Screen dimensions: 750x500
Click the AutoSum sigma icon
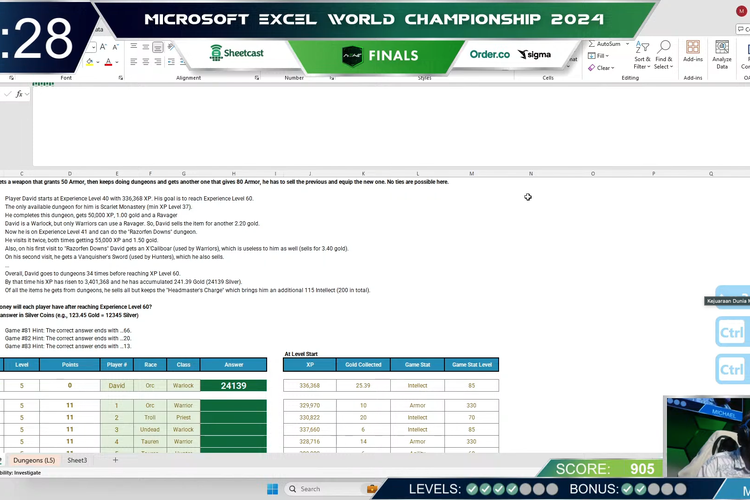point(592,44)
